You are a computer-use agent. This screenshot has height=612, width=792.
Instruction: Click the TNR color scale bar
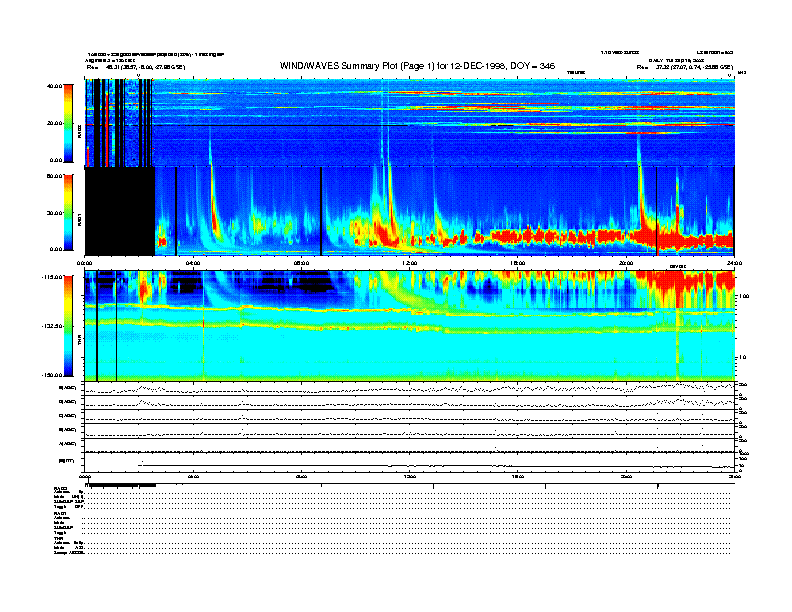(x=68, y=326)
